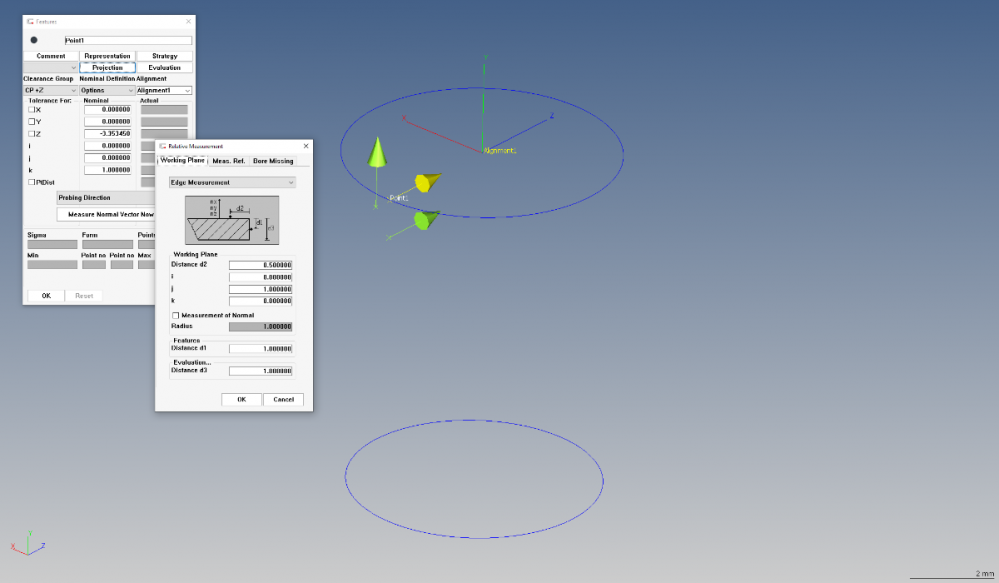The image size is (999, 583).
Task: Click the Relative Measurement window title icon
Action: coord(162,146)
